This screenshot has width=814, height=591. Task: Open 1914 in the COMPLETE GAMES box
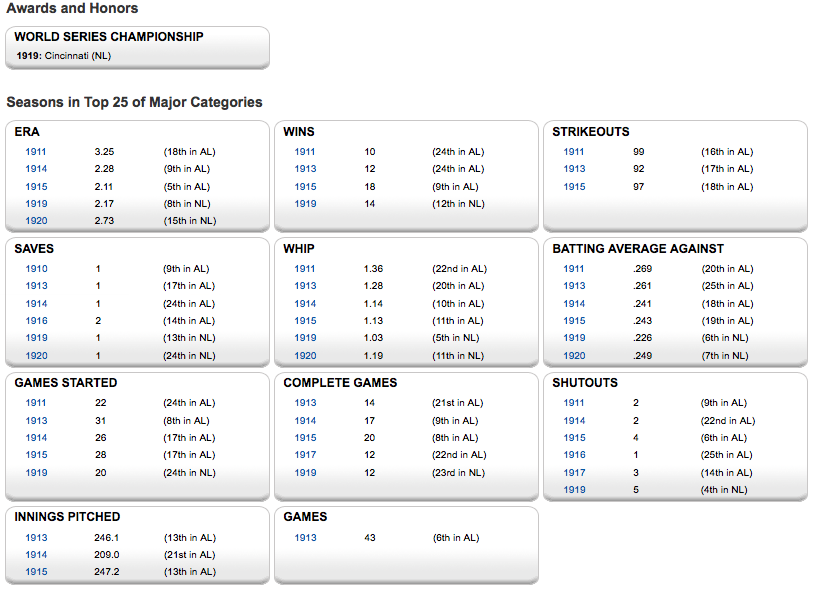click(305, 421)
